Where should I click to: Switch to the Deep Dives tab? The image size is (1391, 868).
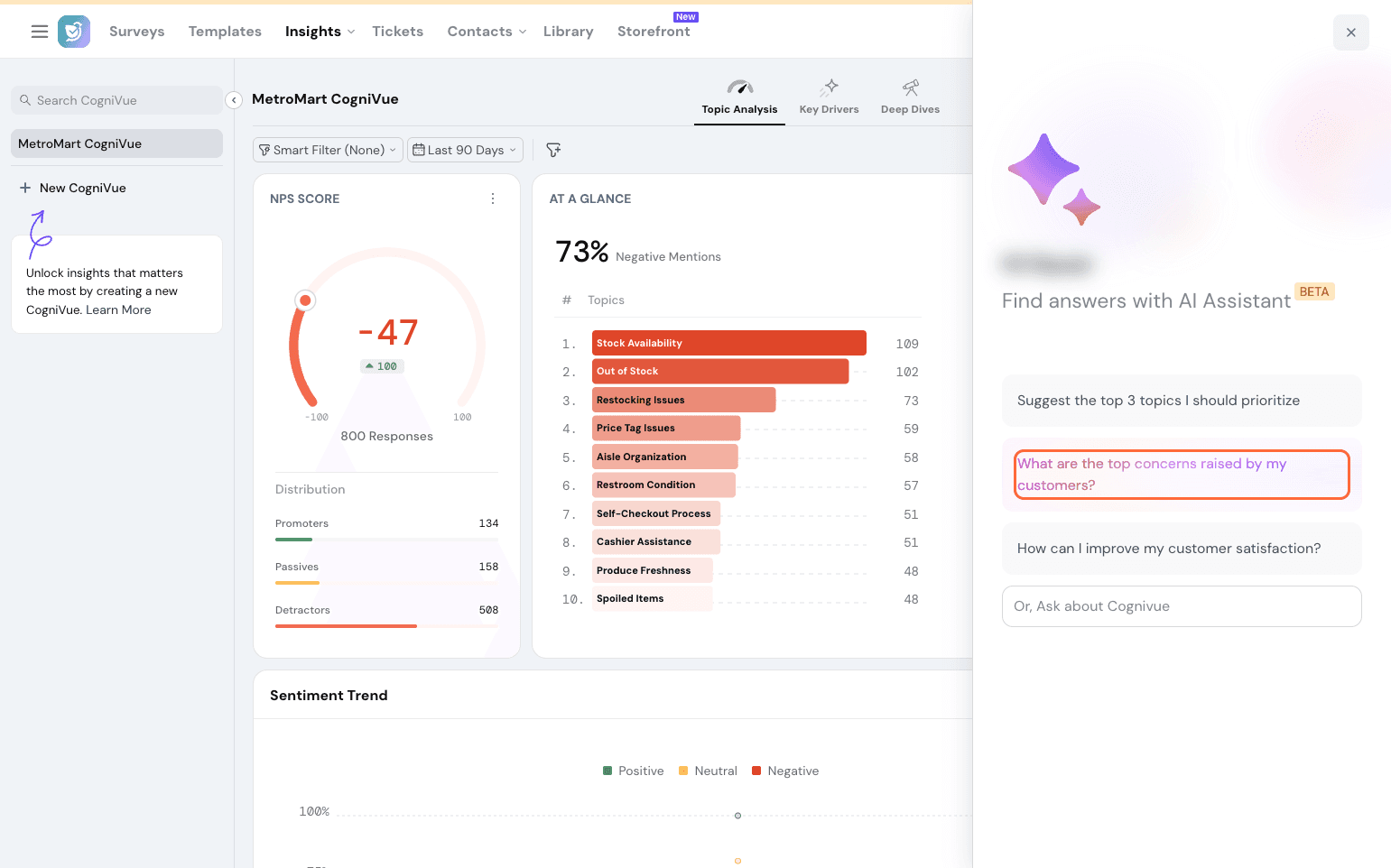click(910, 97)
